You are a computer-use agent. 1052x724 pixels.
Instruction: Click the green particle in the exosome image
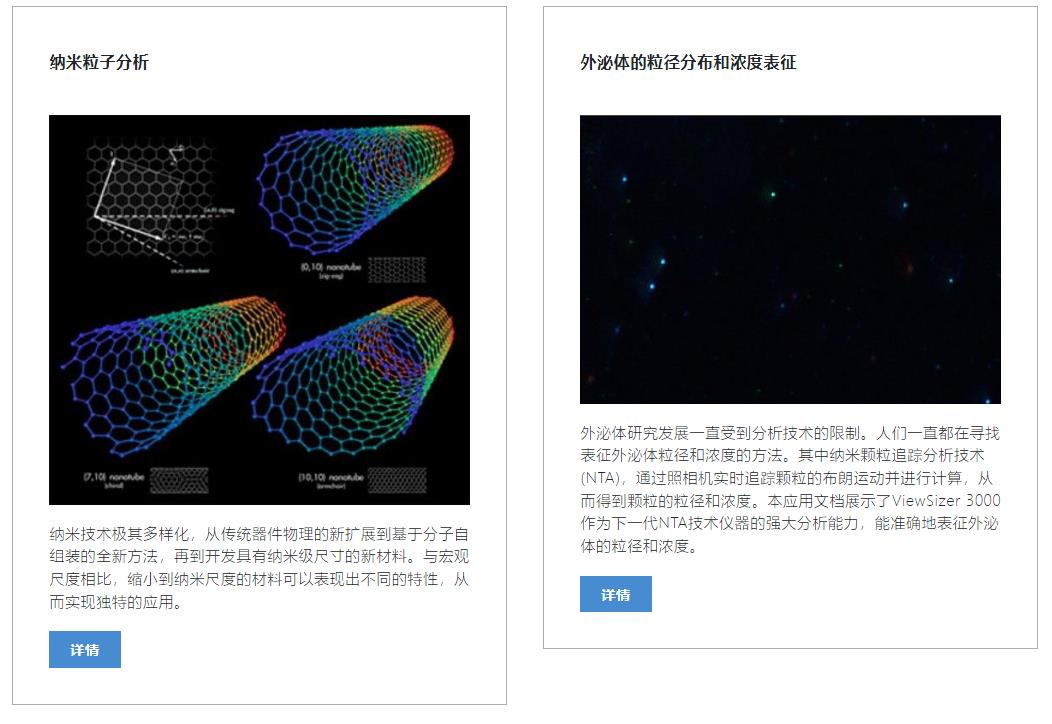(773, 195)
